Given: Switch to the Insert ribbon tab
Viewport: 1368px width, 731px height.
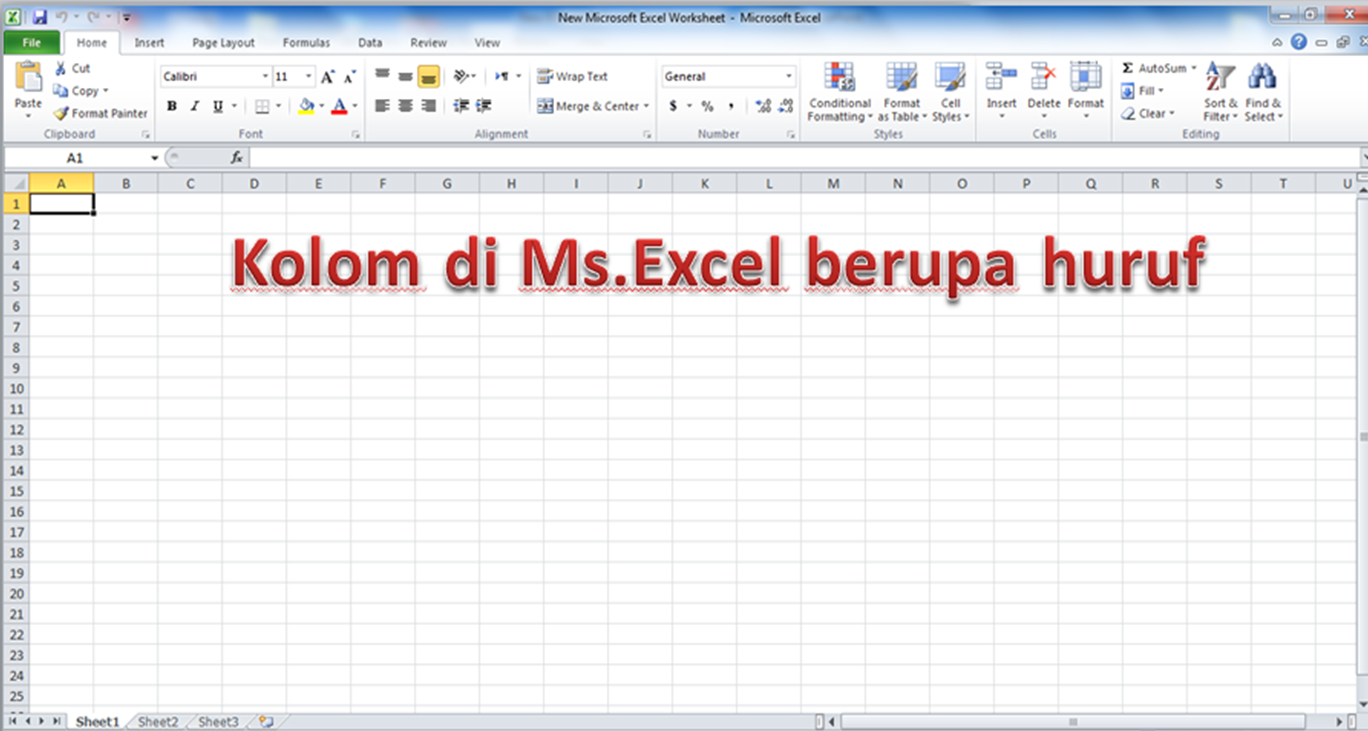Looking at the screenshot, I should 150,43.
